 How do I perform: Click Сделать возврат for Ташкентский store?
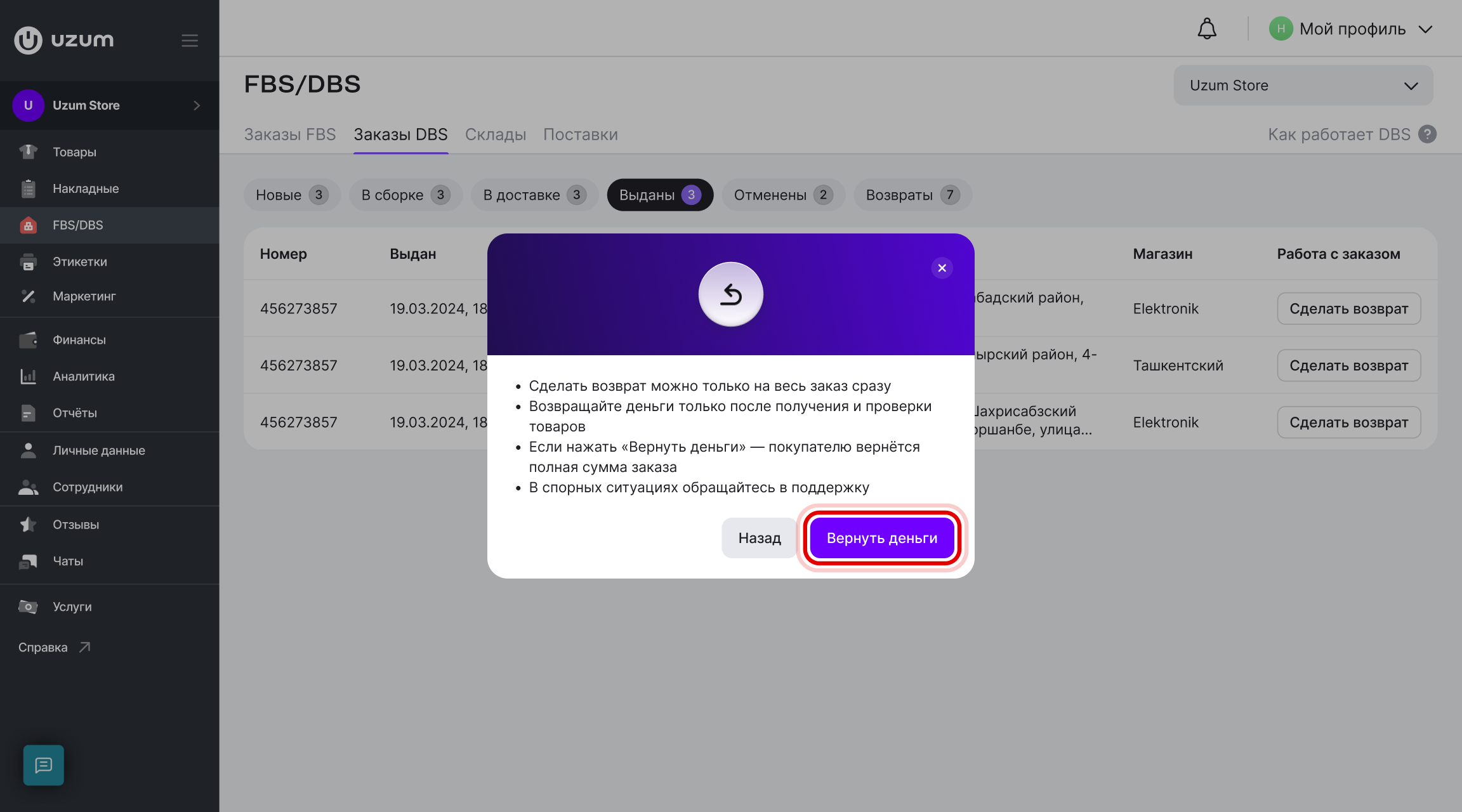pos(1348,365)
